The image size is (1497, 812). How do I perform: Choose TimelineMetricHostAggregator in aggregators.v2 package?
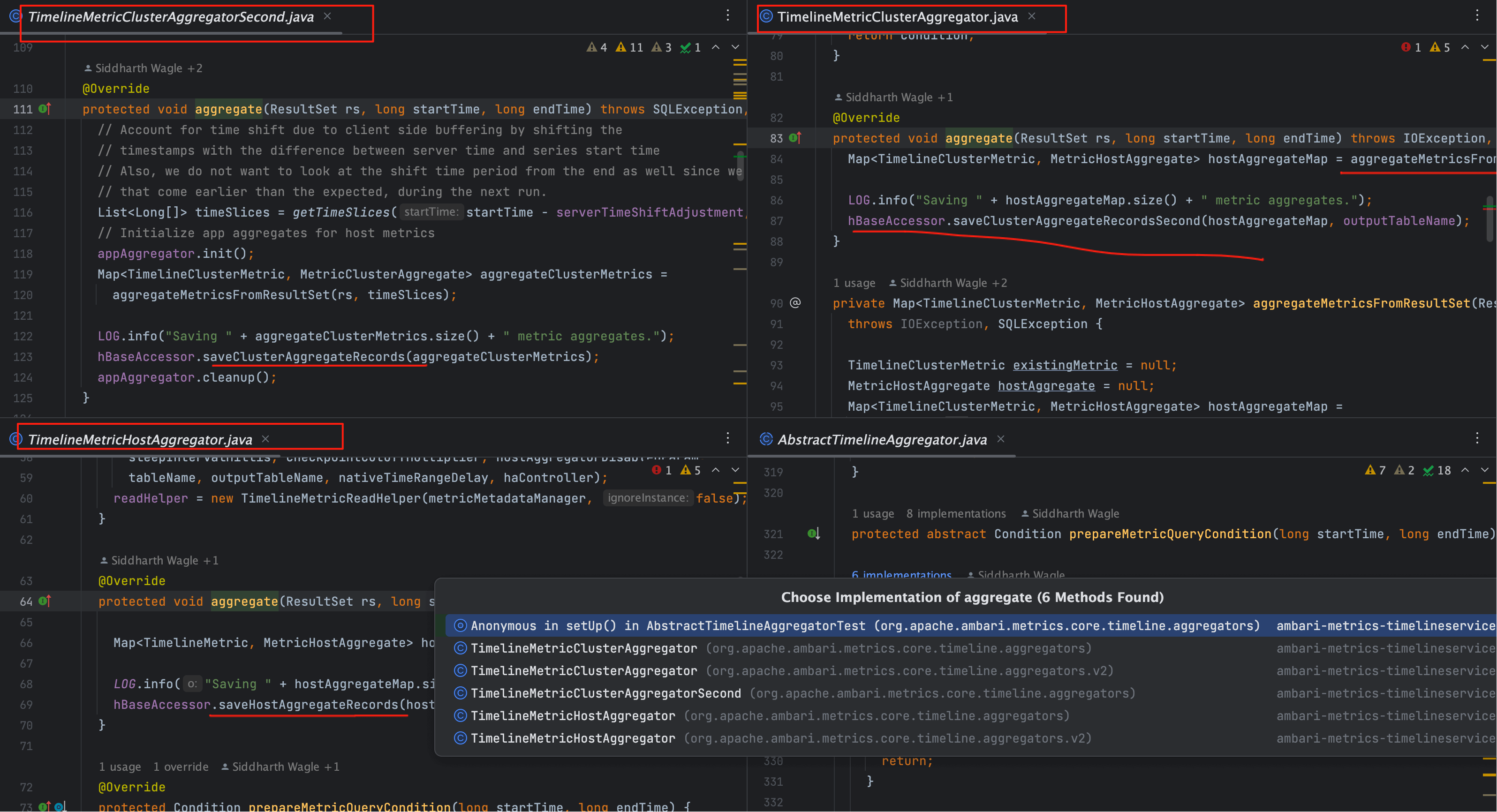(970, 738)
